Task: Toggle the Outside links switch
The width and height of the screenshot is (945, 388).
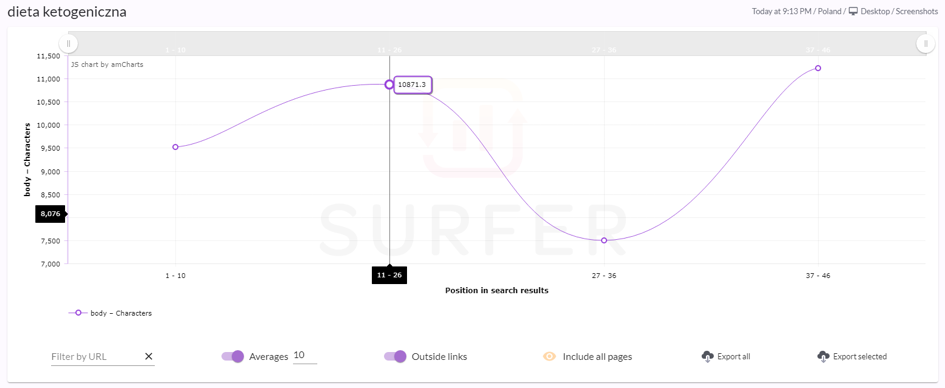Action: click(395, 357)
